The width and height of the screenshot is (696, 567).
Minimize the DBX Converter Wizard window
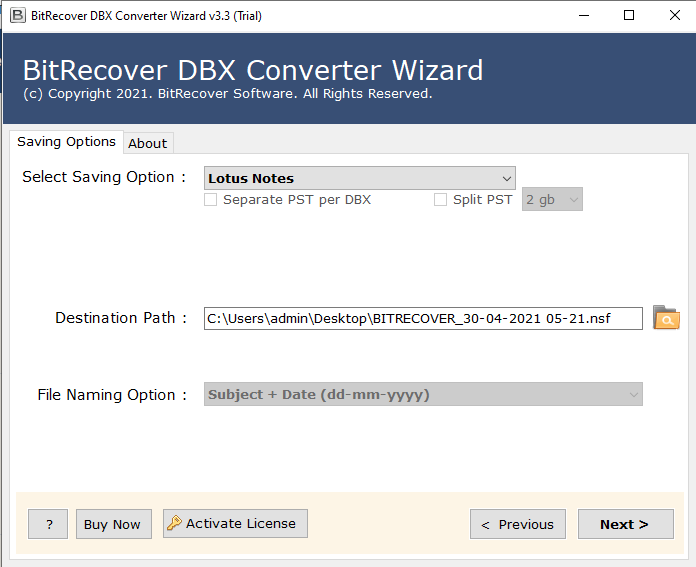pyautogui.click(x=582, y=16)
